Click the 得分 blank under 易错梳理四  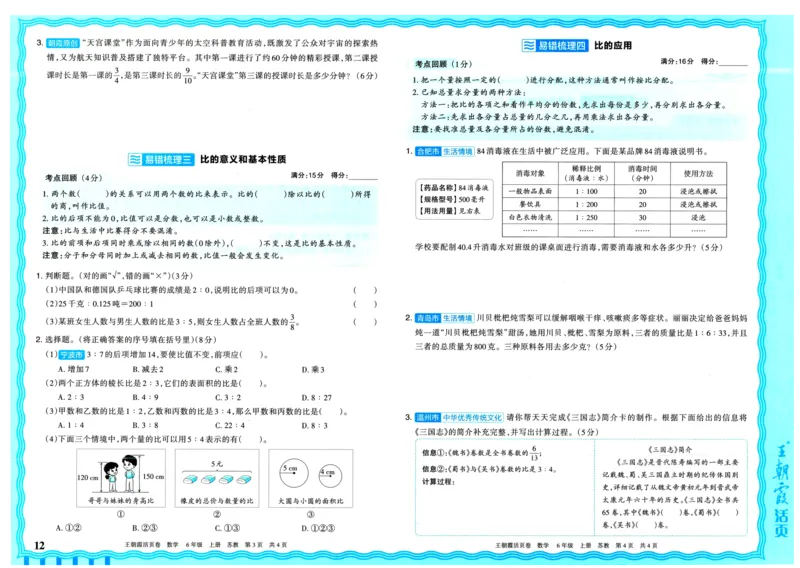[733, 62]
